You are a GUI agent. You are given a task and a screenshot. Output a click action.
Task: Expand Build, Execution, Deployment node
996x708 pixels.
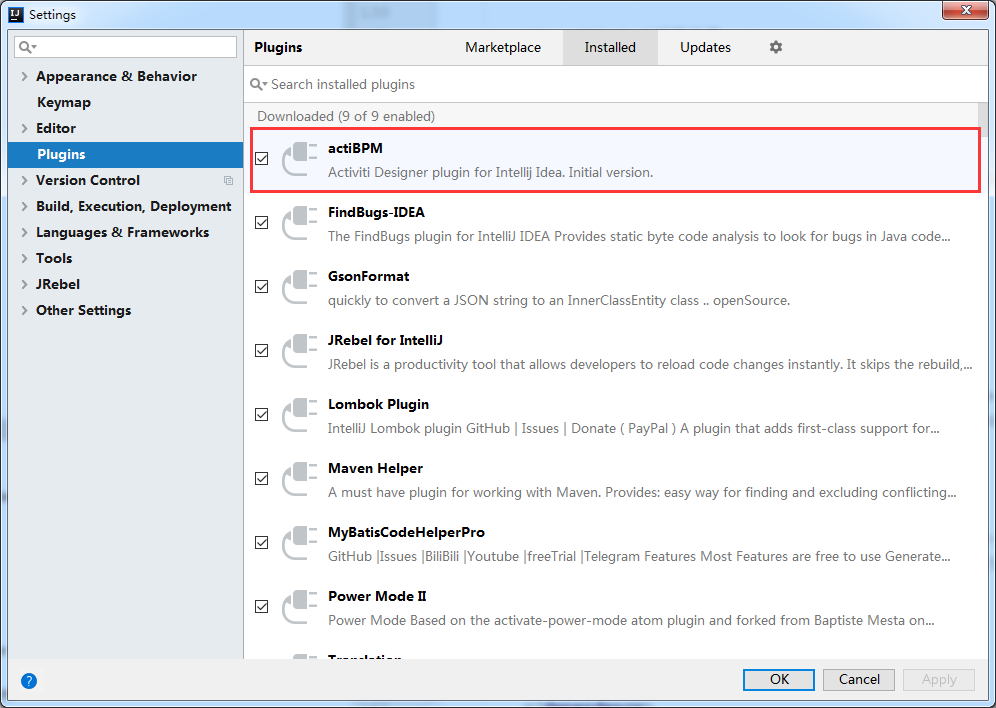tap(24, 206)
